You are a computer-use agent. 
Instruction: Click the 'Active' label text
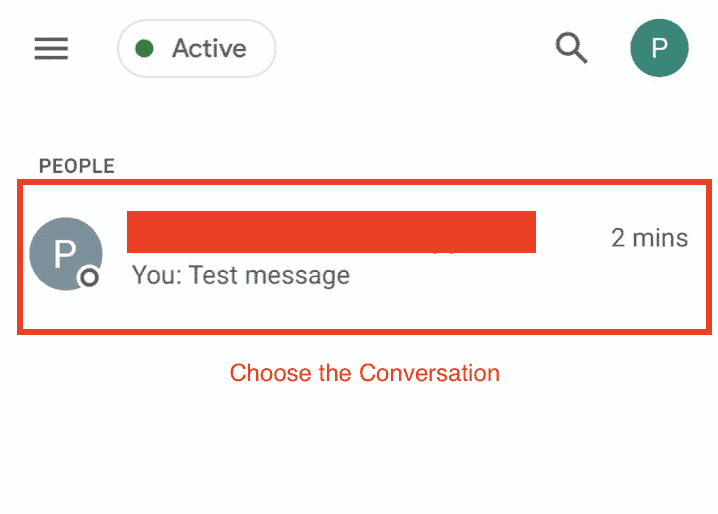coord(209,48)
